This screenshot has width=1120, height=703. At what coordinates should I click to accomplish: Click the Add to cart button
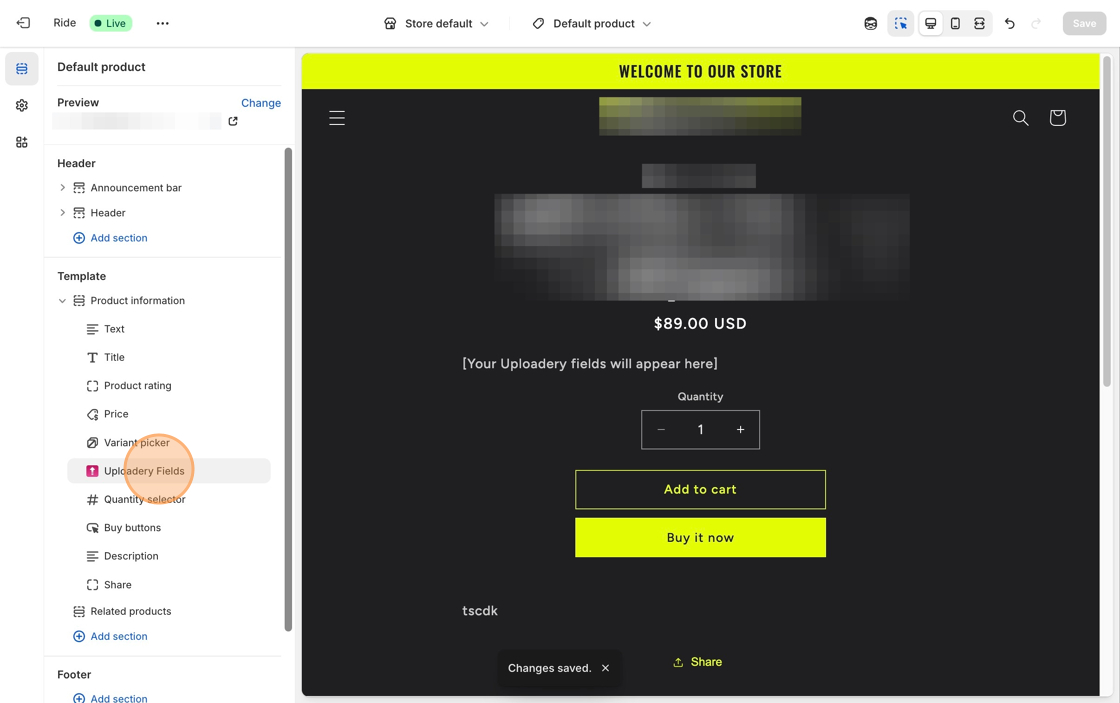tap(700, 489)
